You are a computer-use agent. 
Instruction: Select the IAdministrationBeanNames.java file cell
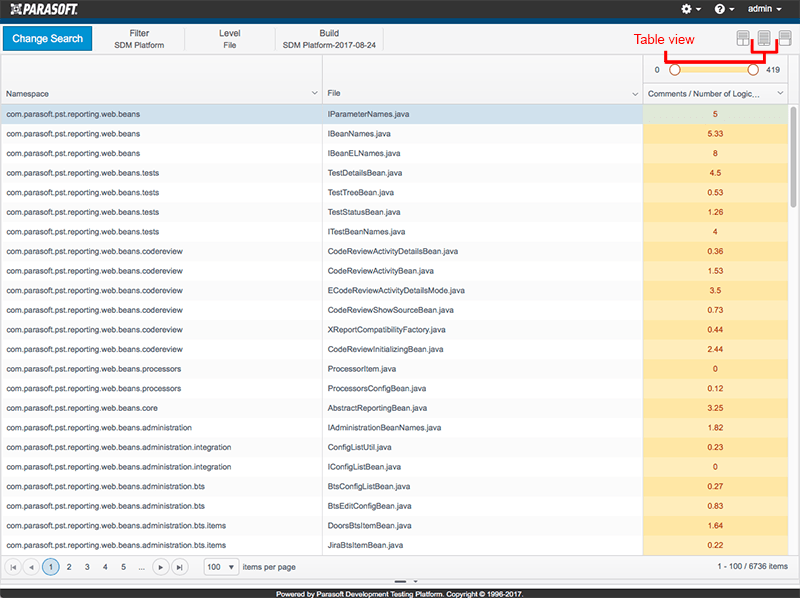click(482, 428)
